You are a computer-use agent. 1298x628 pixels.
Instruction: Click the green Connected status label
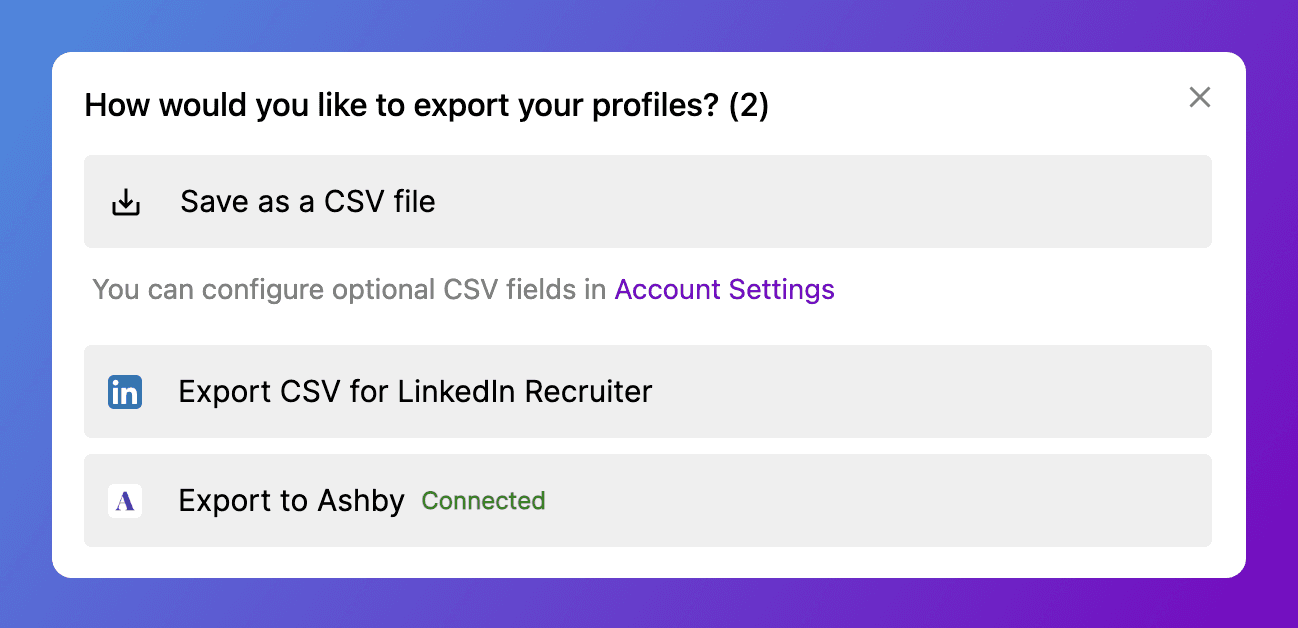tap(483, 501)
